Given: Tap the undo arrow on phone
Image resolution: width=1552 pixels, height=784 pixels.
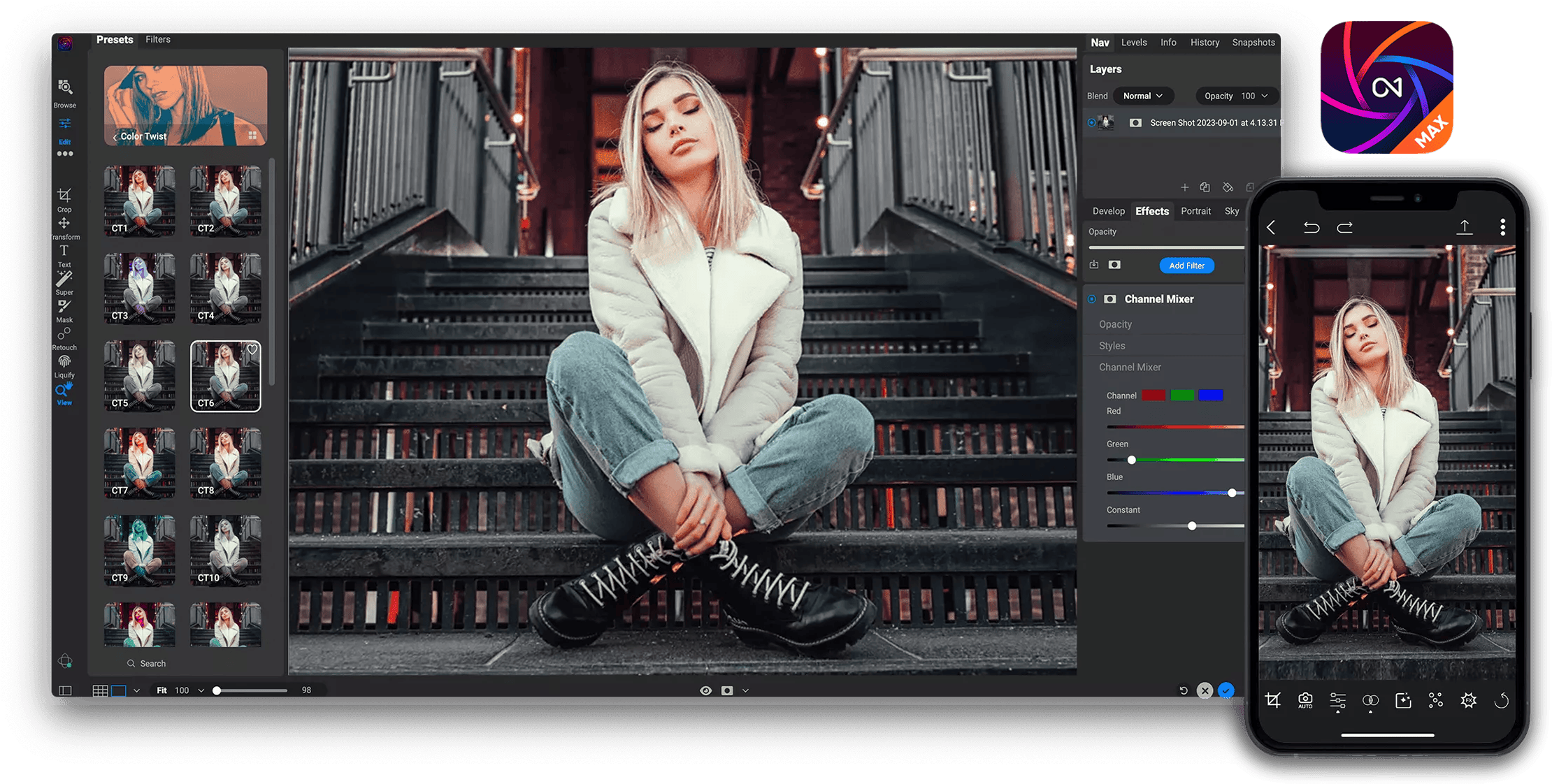Looking at the screenshot, I should (x=1311, y=228).
